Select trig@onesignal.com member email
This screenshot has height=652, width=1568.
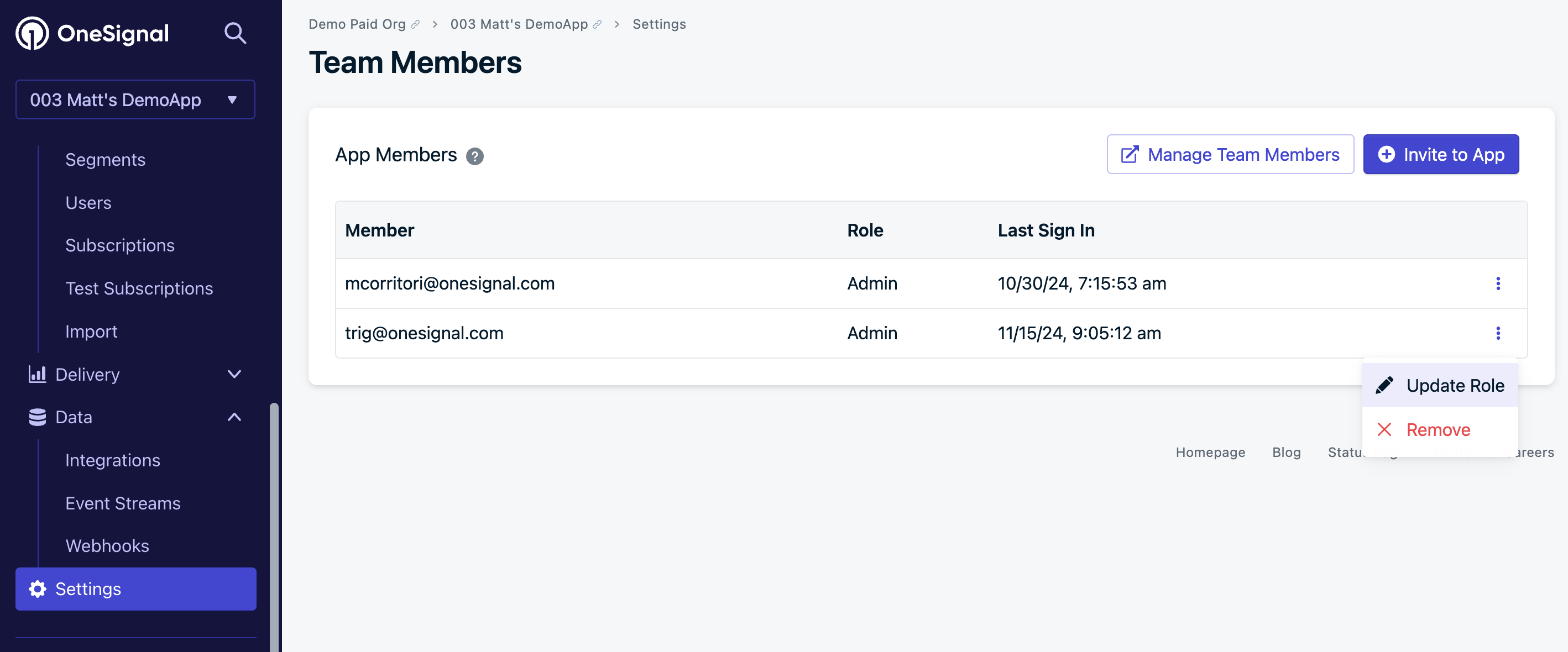tap(424, 333)
